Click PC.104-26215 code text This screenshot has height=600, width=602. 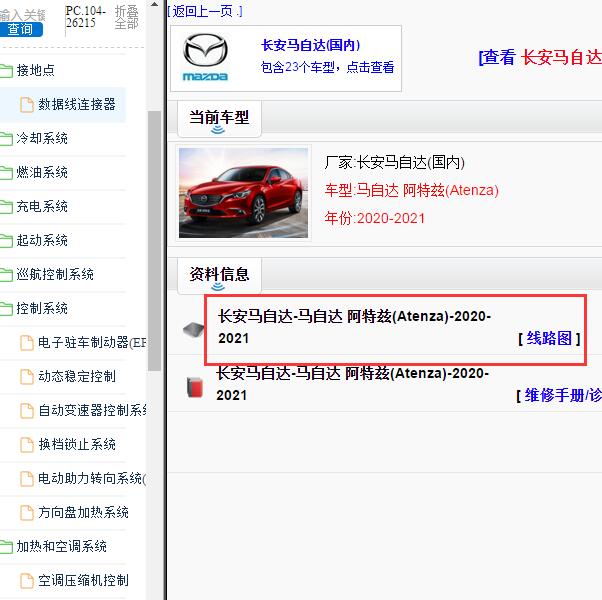pyautogui.click(x=85, y=17)
